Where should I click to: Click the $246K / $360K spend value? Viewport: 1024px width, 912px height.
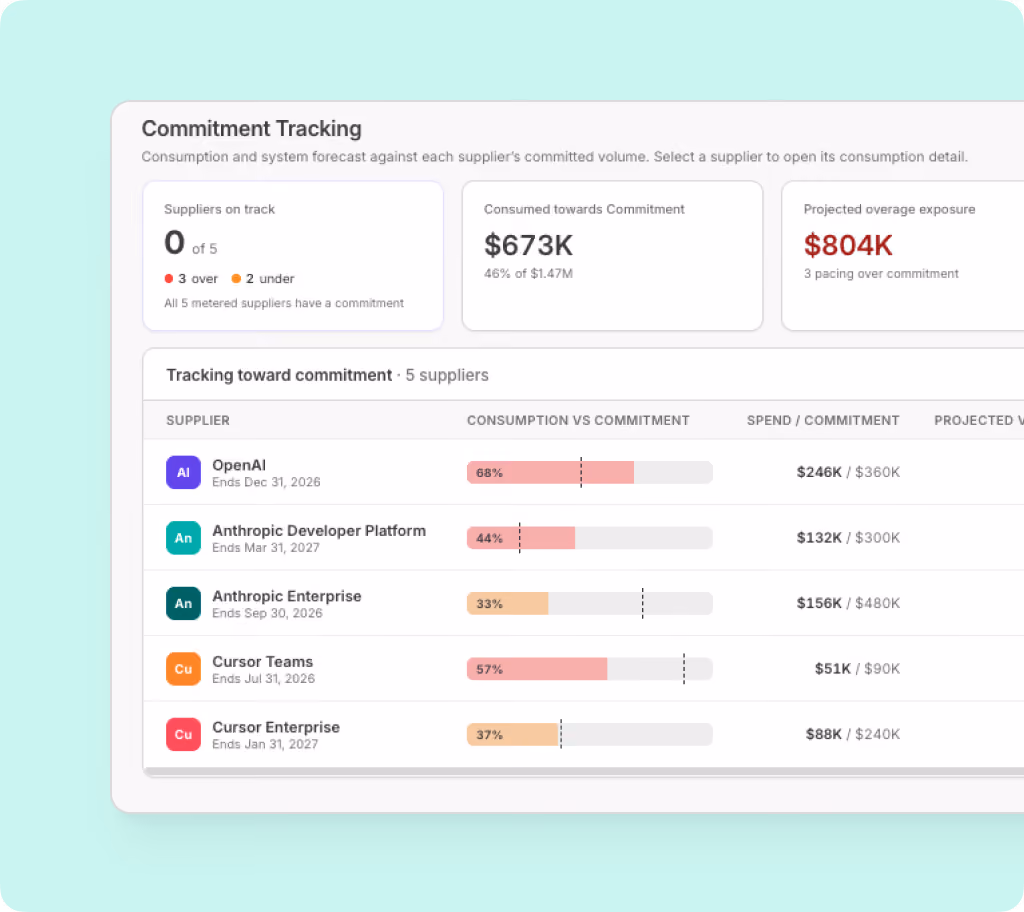click(x=848, y=472)
